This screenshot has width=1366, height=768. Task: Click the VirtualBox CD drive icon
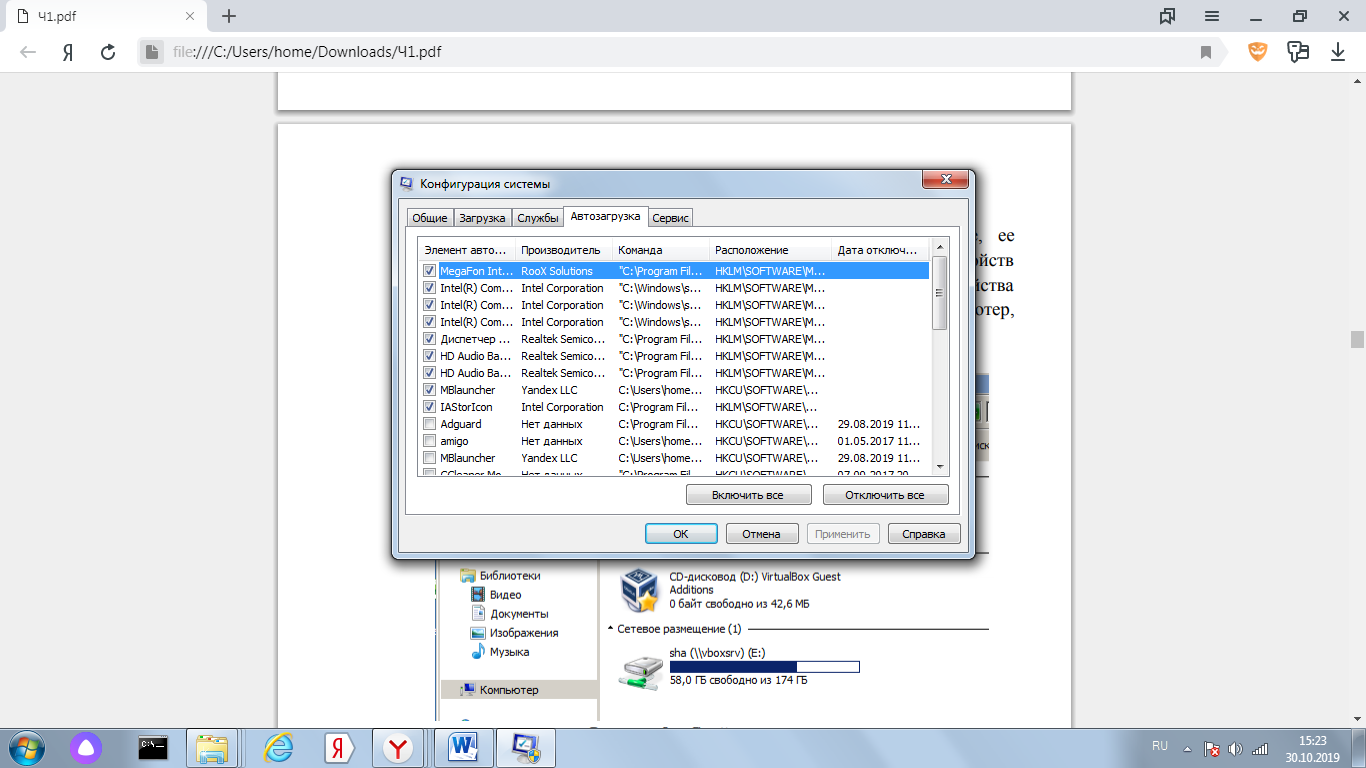[x=639, y=590]
